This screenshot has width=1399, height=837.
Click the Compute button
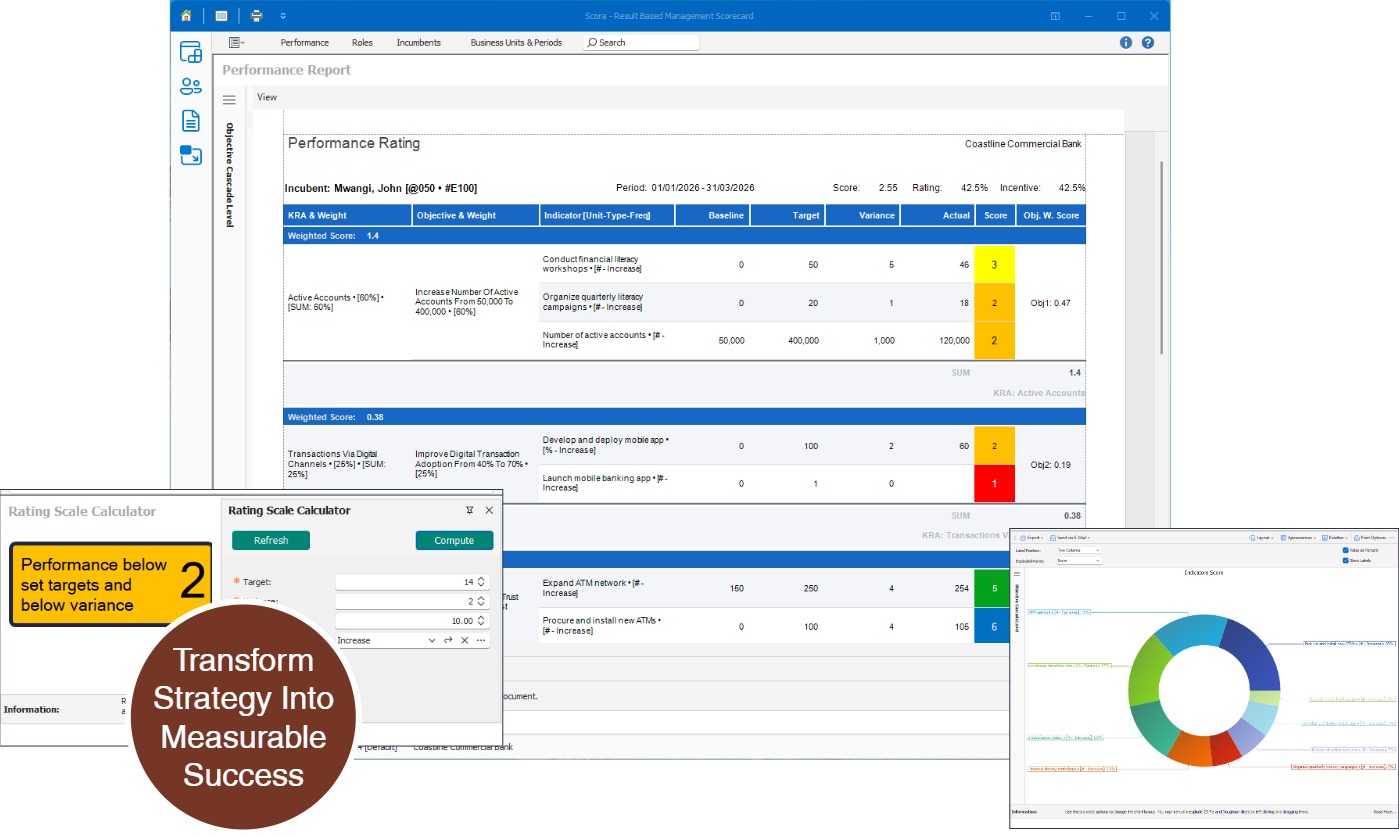454,540
